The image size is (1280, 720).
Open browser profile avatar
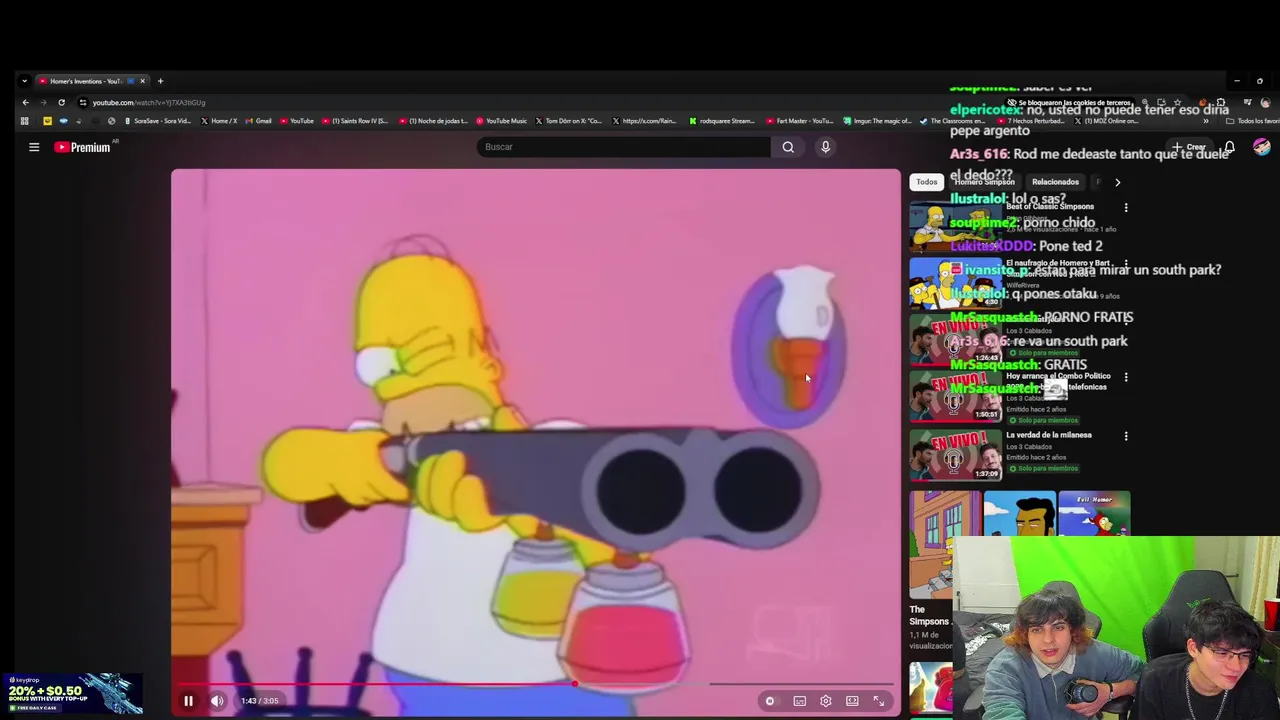[x=1265, y=102]
